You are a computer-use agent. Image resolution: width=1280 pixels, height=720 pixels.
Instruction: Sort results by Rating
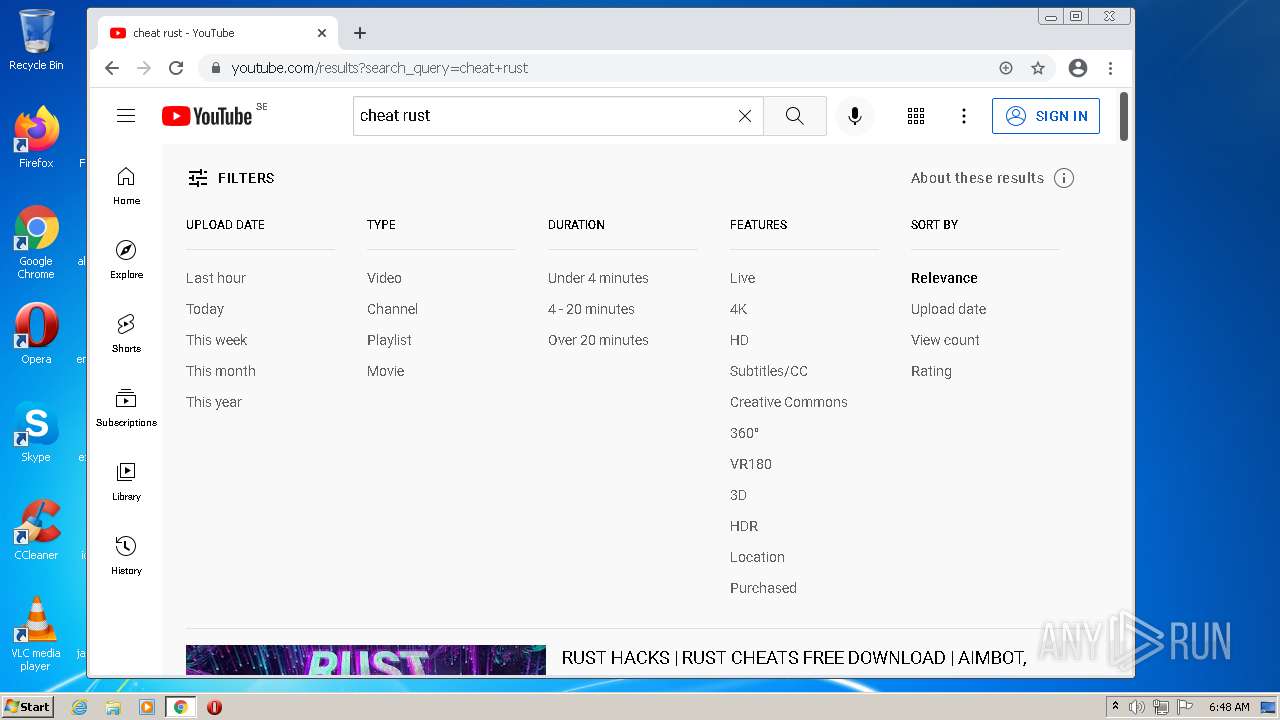pos(931,371)
